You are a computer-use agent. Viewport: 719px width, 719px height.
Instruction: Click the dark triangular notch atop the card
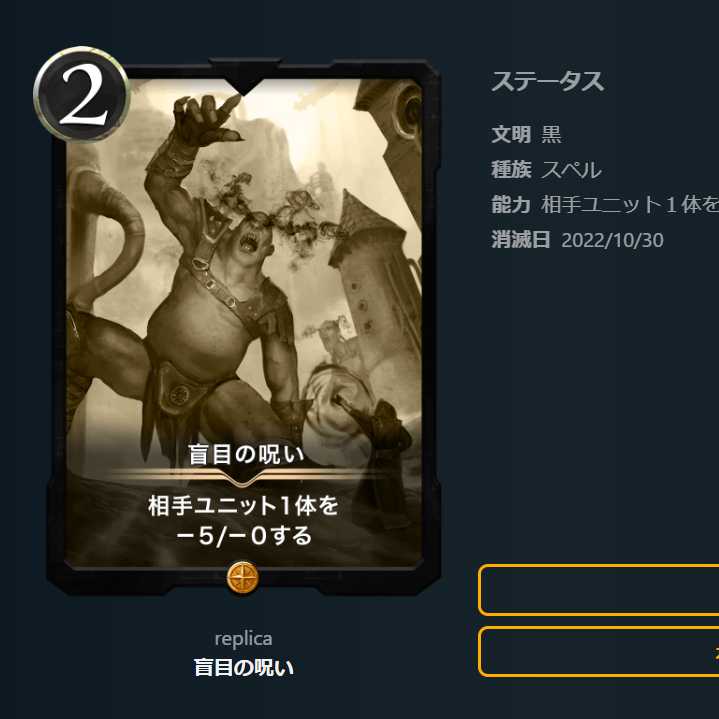pyautogui.click(x=243, y=77)
